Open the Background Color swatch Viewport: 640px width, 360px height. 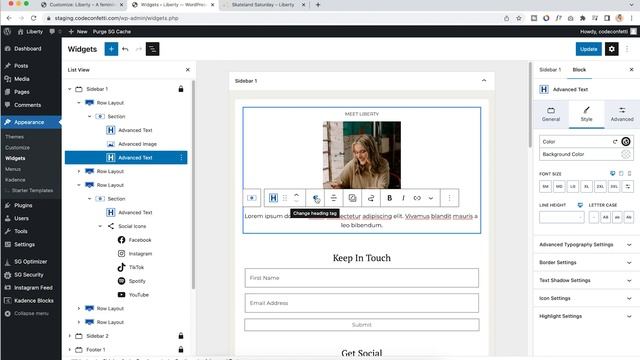[x=626, y=154]
